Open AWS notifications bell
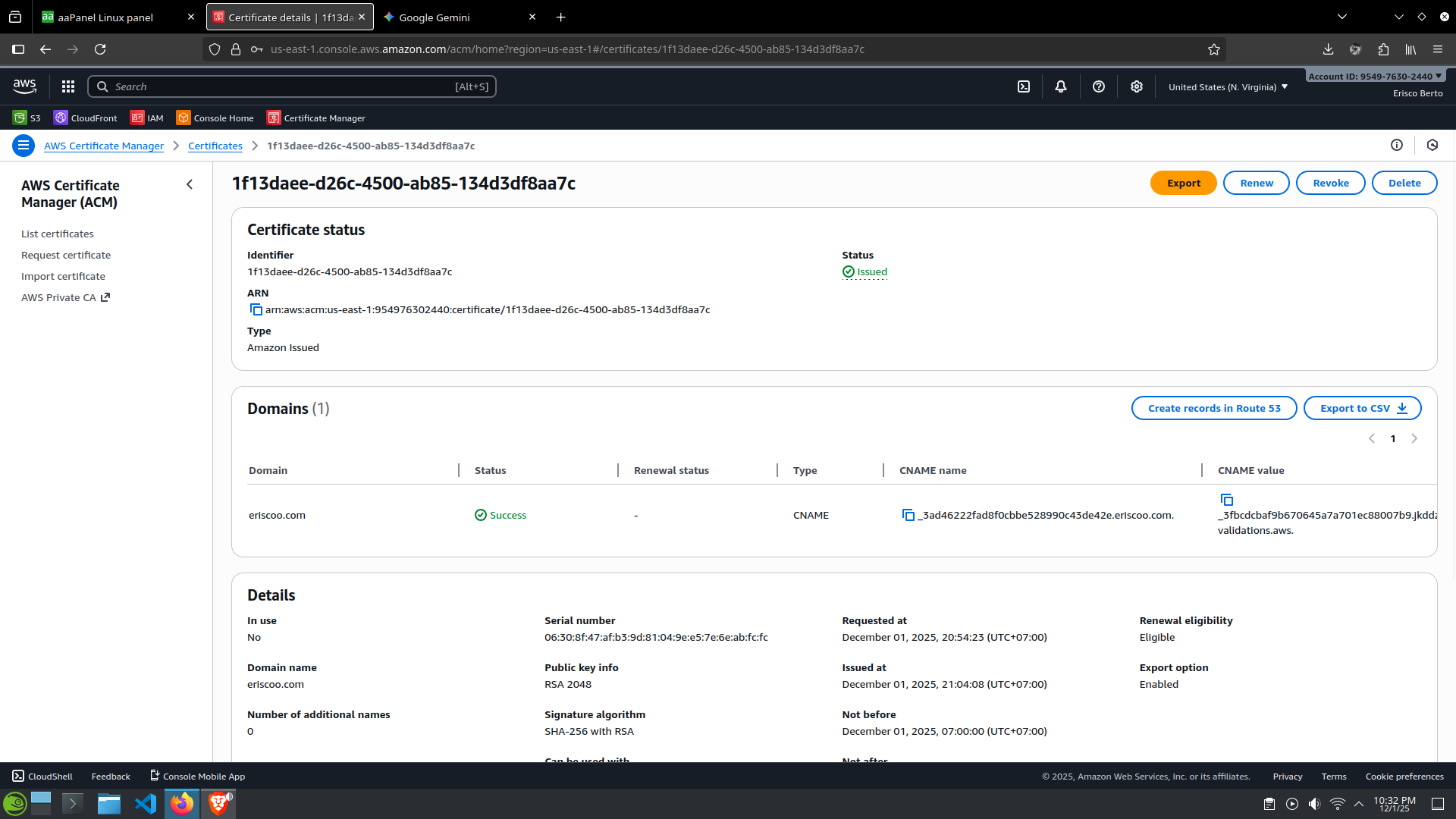This screenshot has width=1456, height=819. point(1061,87)
